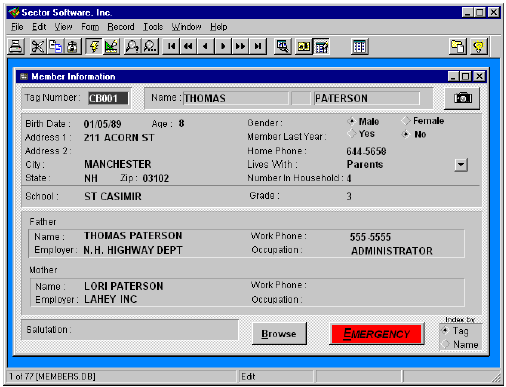
Task: Go to the last record
Action: [258, 46]
